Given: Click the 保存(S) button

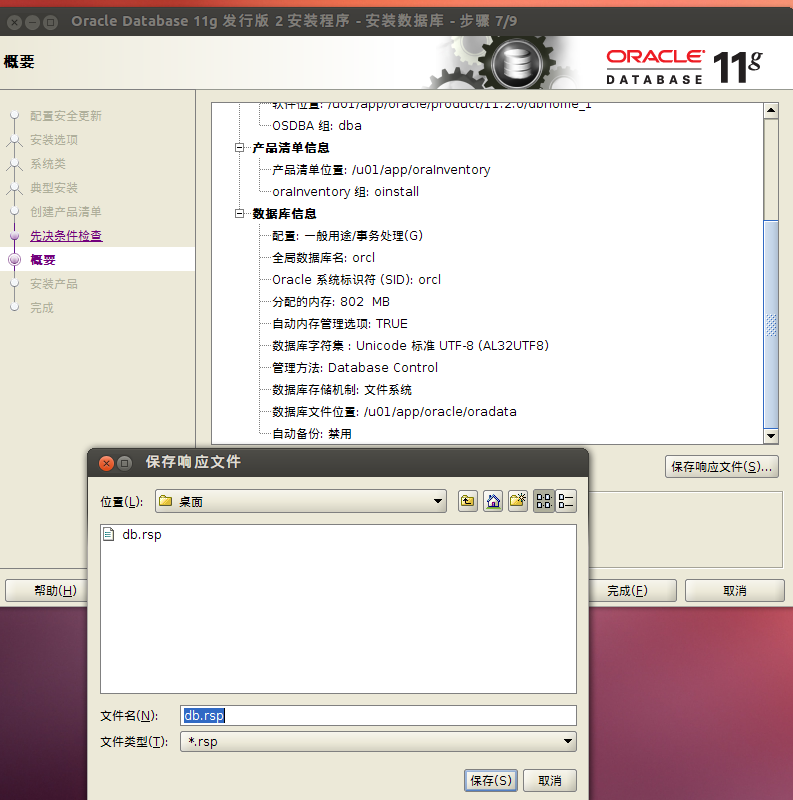Looking at the screenshot, I should [x=491, y=781].
